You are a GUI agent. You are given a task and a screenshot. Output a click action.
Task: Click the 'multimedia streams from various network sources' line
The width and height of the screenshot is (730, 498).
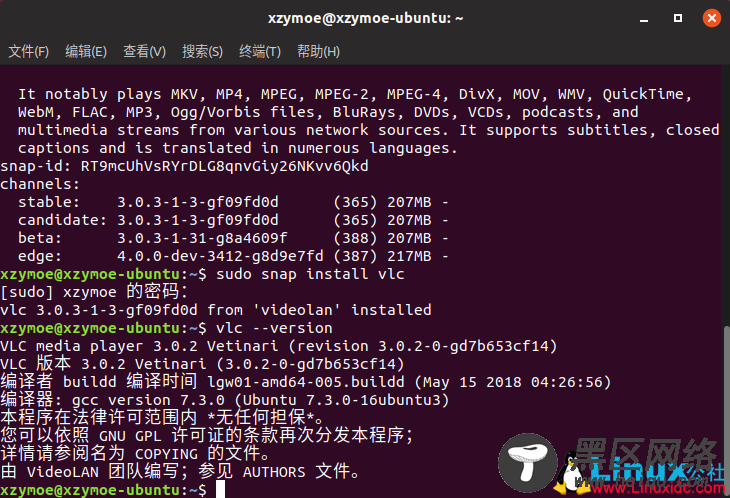(x=369, y=130)
